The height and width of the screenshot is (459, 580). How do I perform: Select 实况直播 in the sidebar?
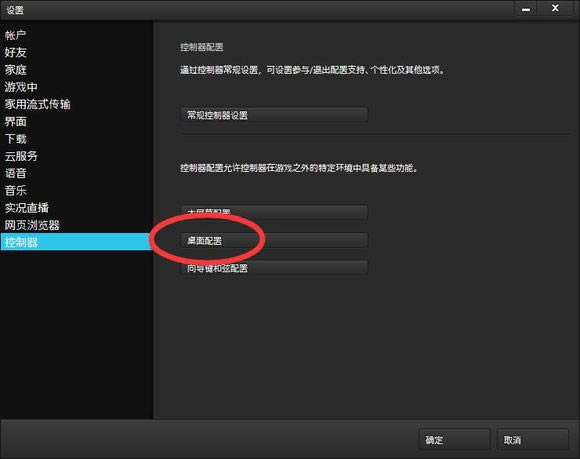27,208
